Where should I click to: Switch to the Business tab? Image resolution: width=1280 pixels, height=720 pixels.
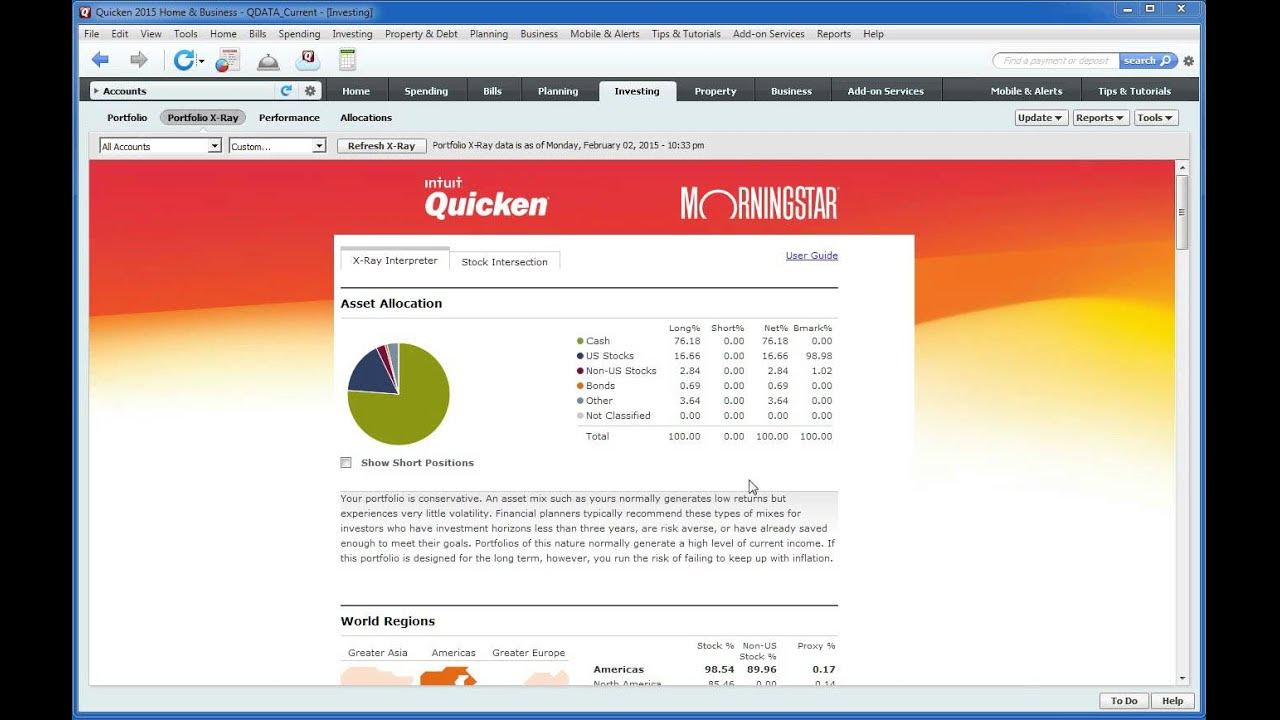point(791,91)
